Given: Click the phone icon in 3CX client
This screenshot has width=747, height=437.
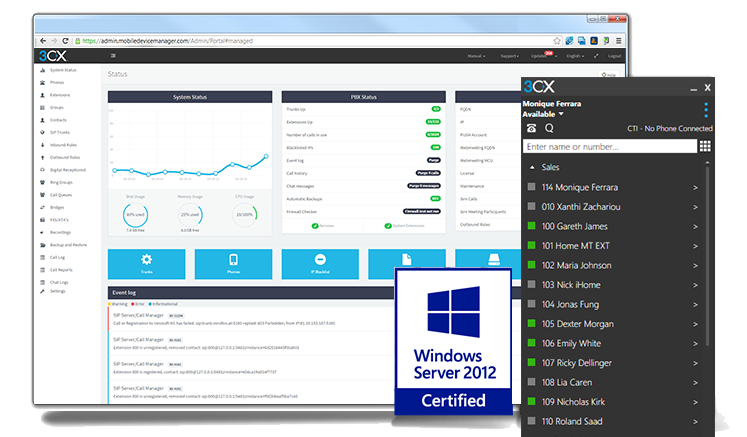Looking at the screenshot, I should click(530, 128).
